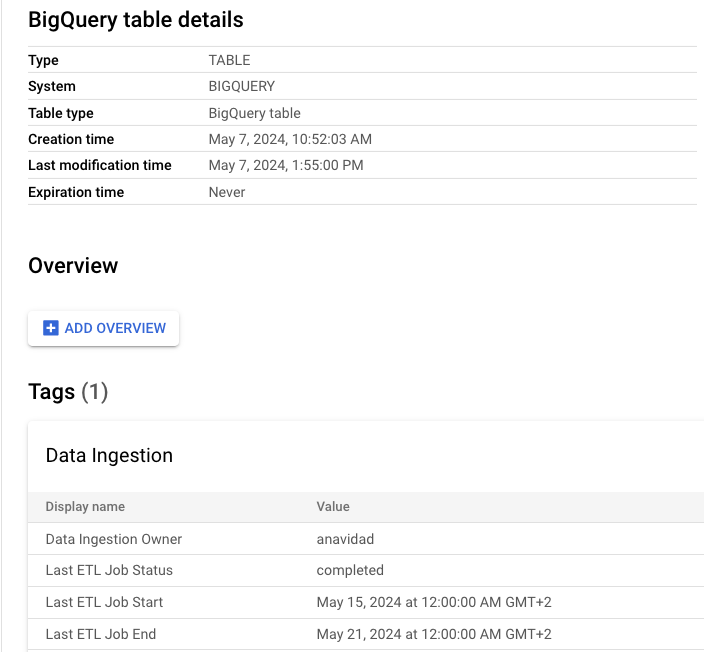
Task: Click the Display name column header
Action: [x=85, y=507]
